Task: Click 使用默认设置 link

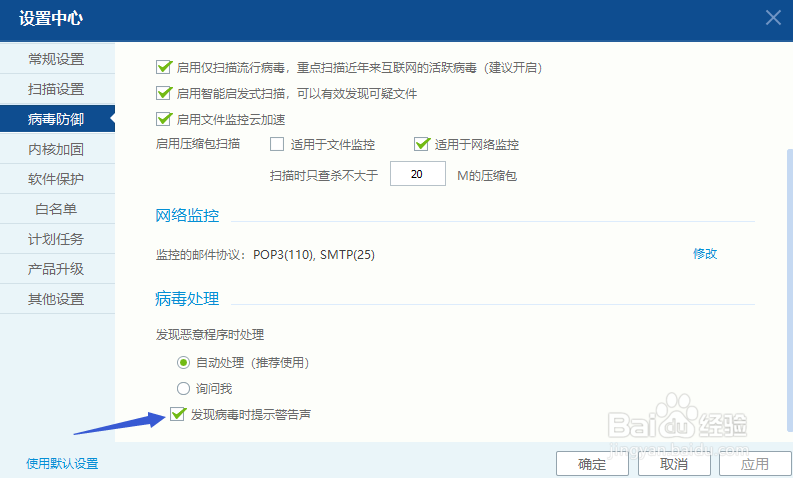Action: point(62,463)
